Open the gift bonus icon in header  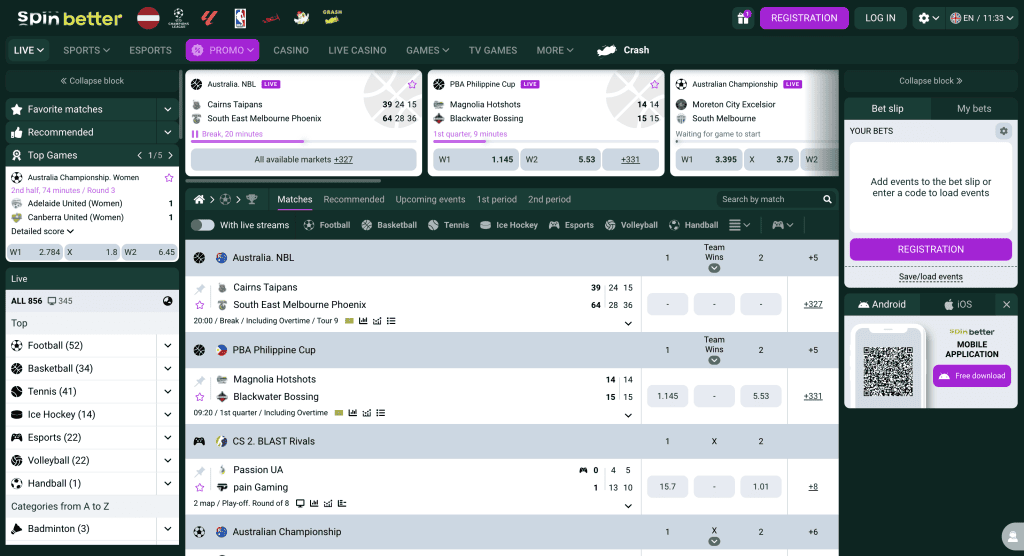(x=742, y=18)
